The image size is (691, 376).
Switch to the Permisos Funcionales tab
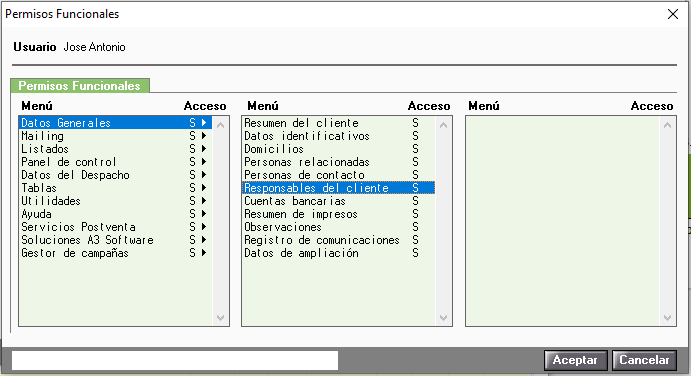[80, 86]
